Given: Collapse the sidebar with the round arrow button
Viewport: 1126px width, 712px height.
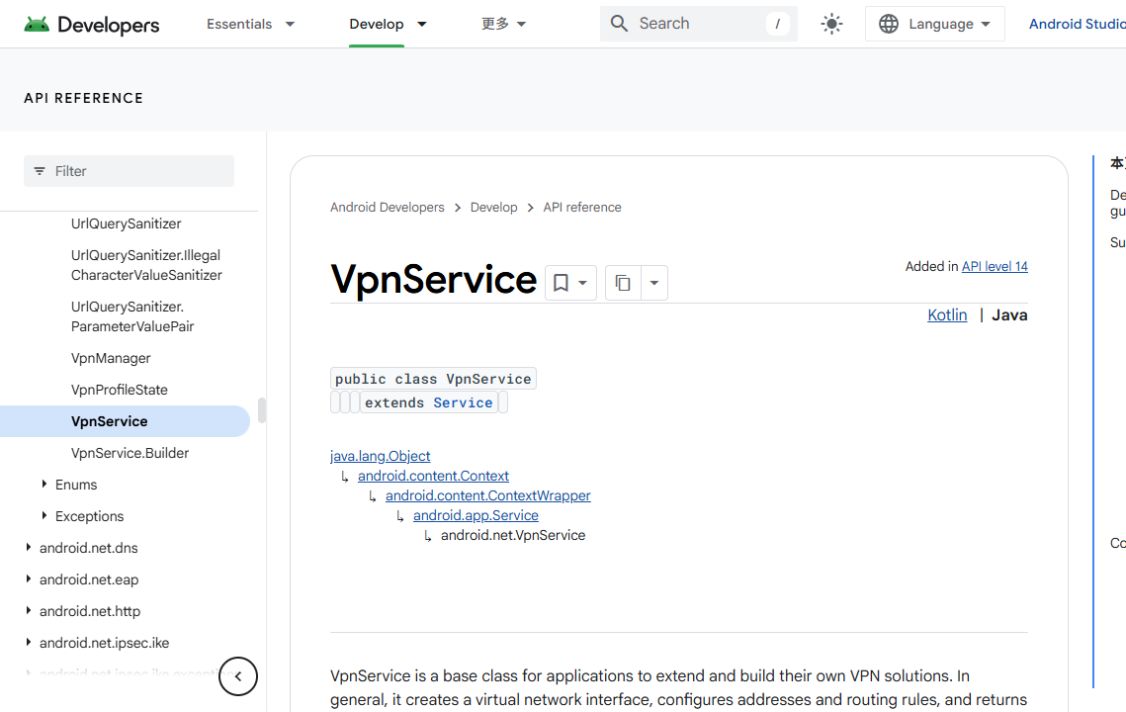Looking at the screenshot, I should pos(238,676).
